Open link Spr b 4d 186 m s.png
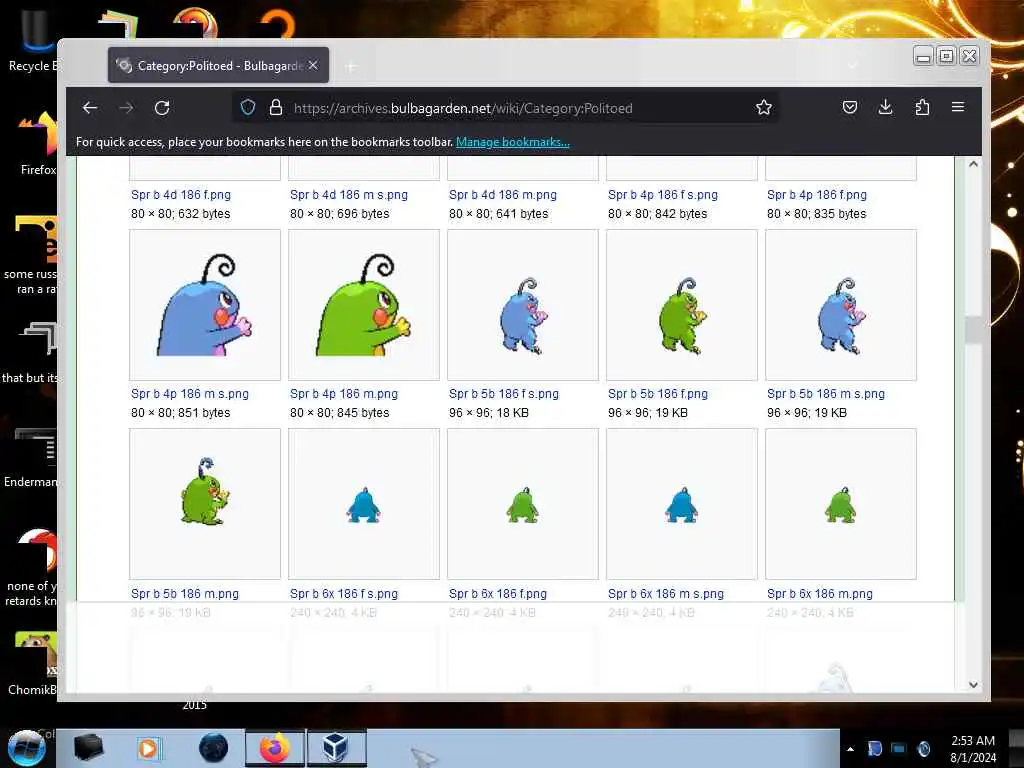The image size is (1024, 768). [349, 195]
